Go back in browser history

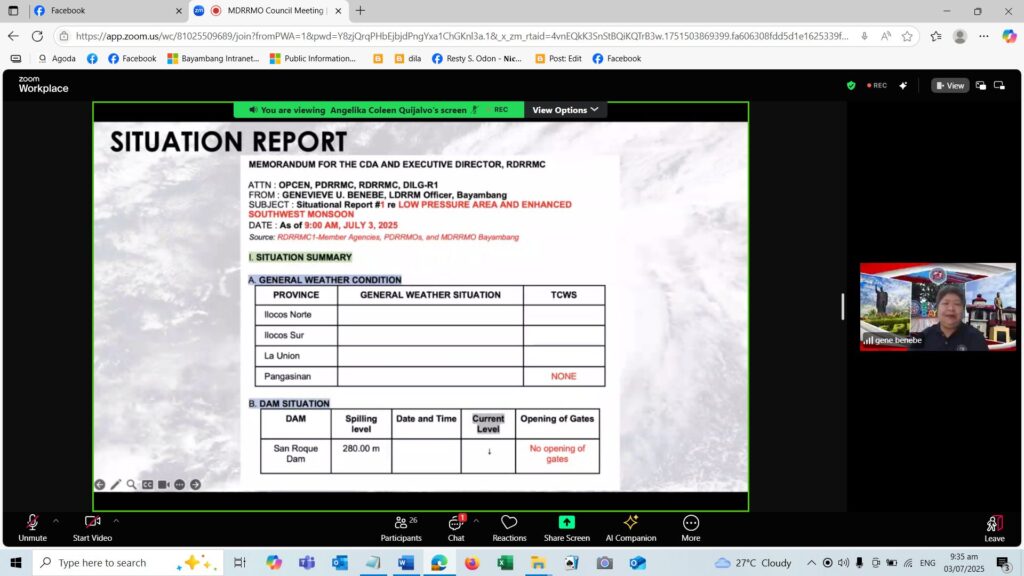click(x=13, y=36)
